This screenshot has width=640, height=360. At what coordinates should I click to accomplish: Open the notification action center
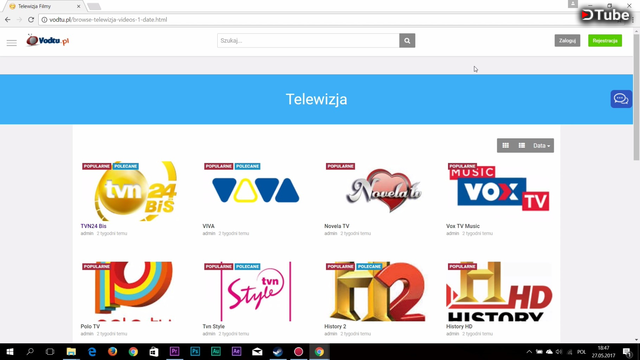tap(627, 351)
